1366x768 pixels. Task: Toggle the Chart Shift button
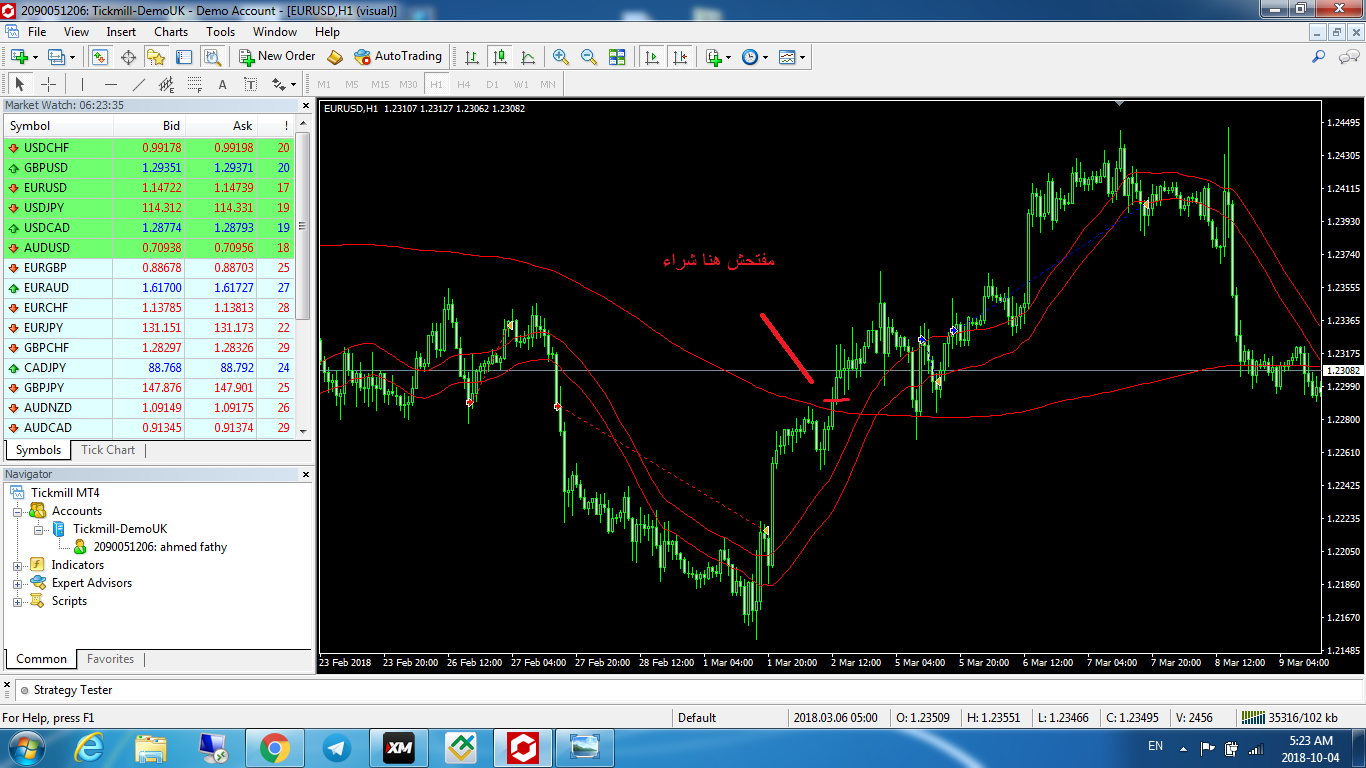pyautogui.click(x=680, y=57)
